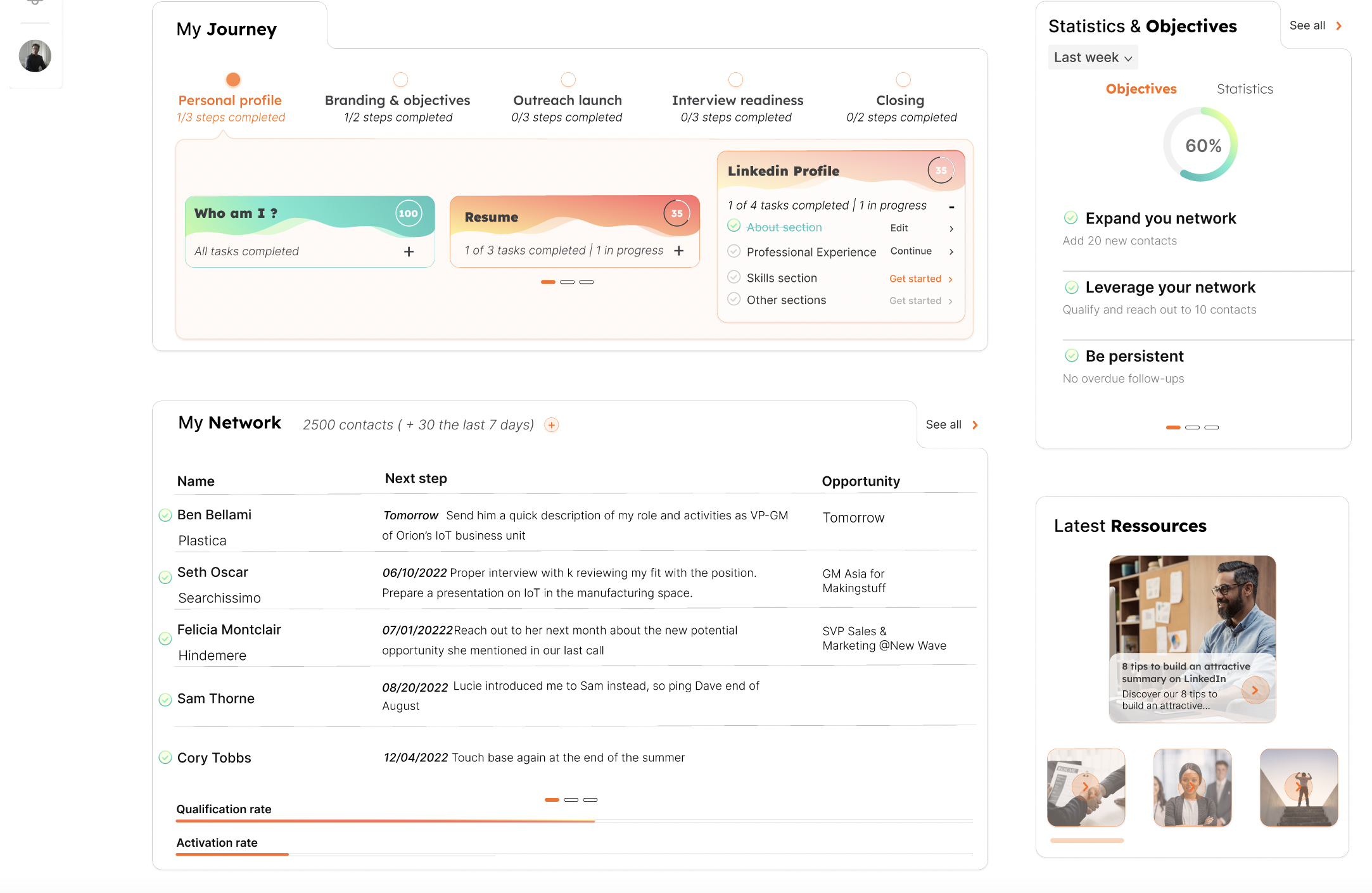
Task: Click SVP Sales & Marketing @New Wave opportunity
Action: [884, 638]
